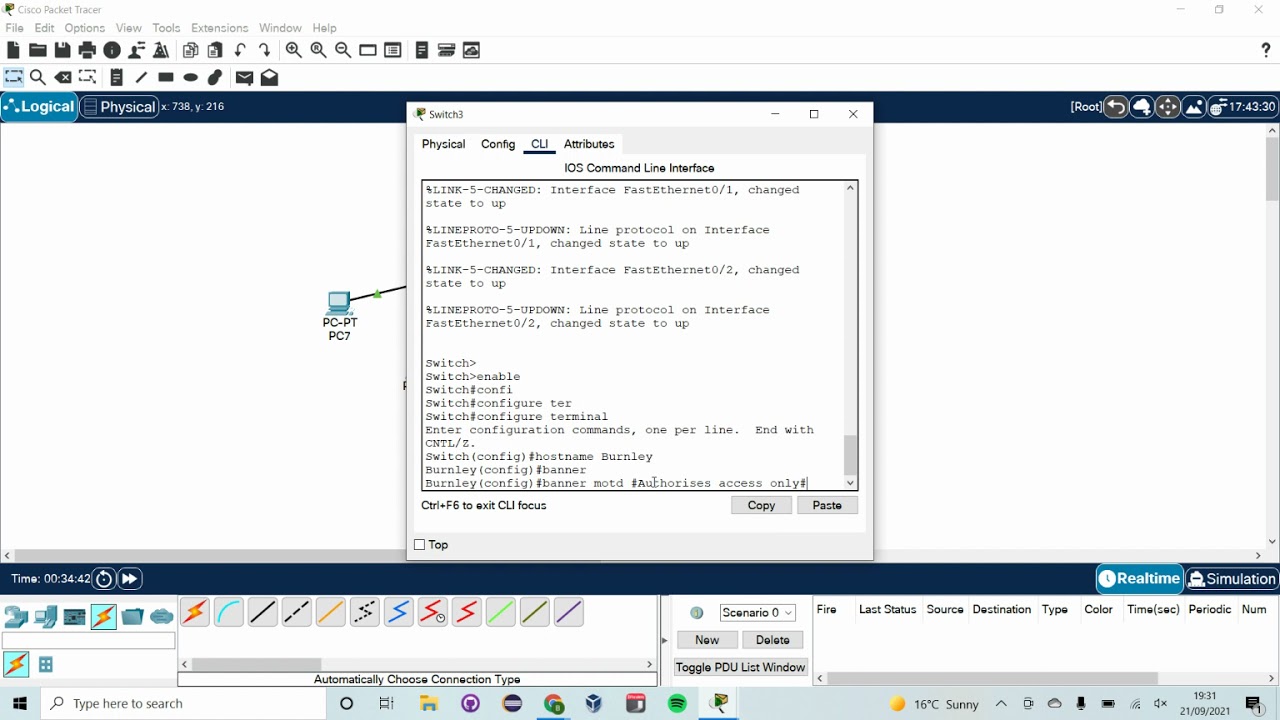The image size is (1280, 720).
Task: Pick the Draw Rectangle tool
Action: point(166,77)
